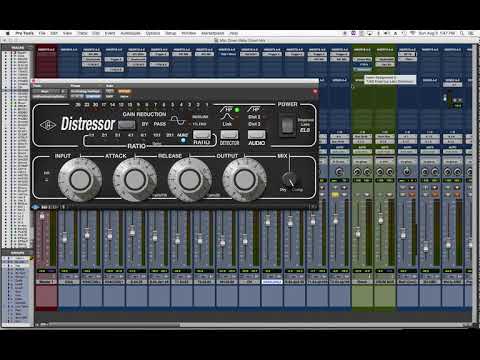
Task: Click the RATIO select button on Distressor
Action: pos(202,135)
